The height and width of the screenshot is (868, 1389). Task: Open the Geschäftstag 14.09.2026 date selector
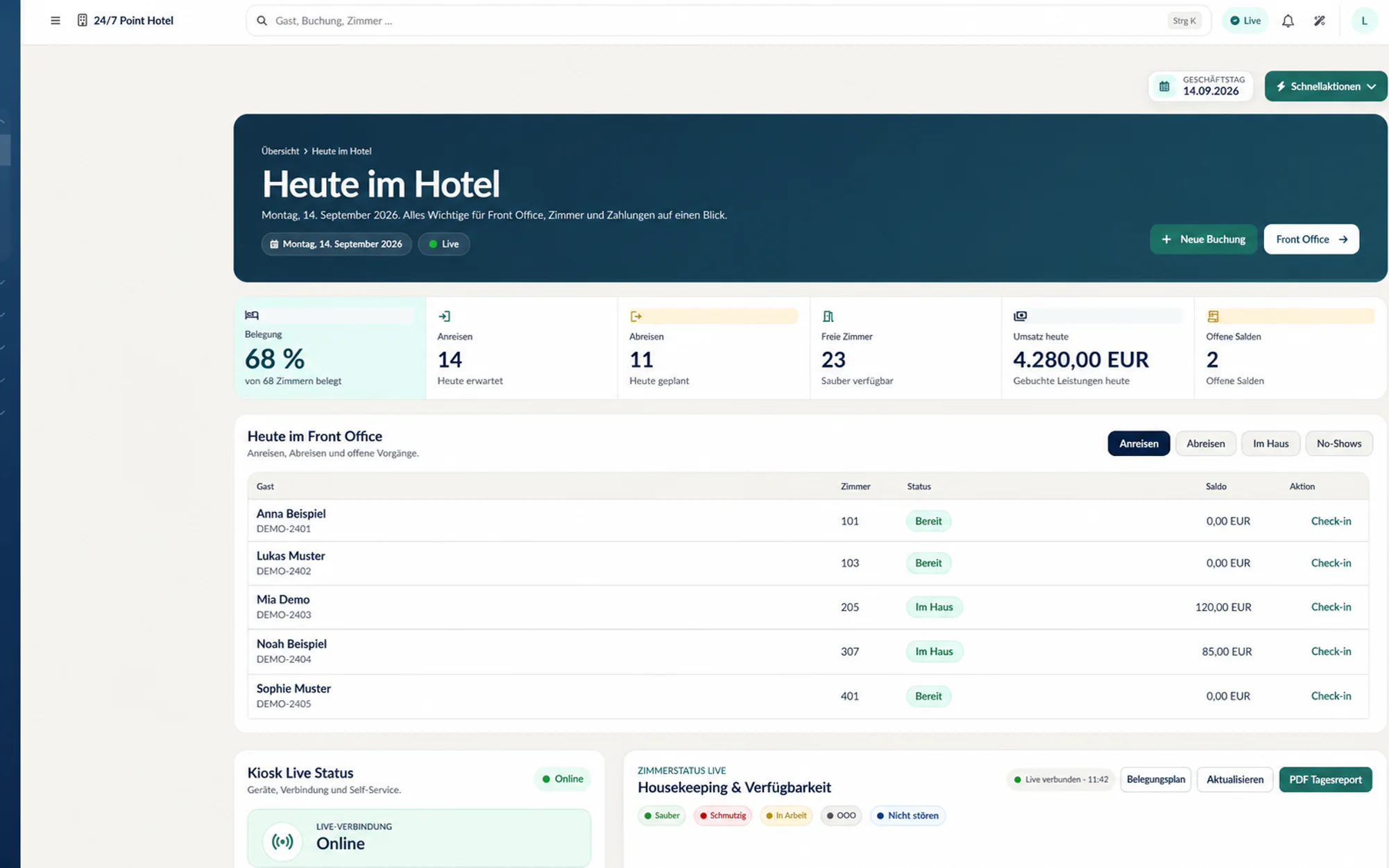[x=1201, y=87]
